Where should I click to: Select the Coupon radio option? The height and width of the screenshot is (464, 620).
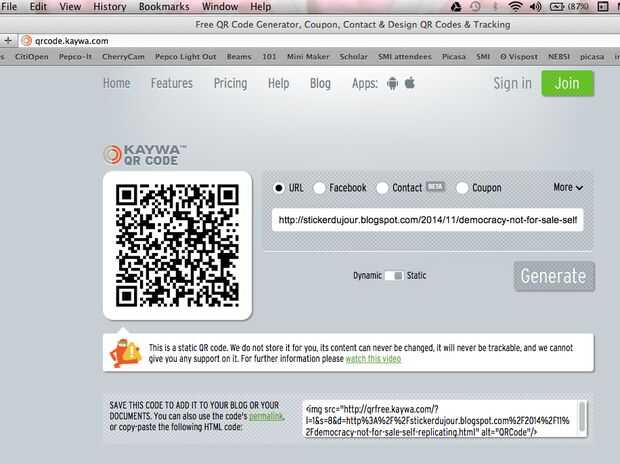(462, 188)
